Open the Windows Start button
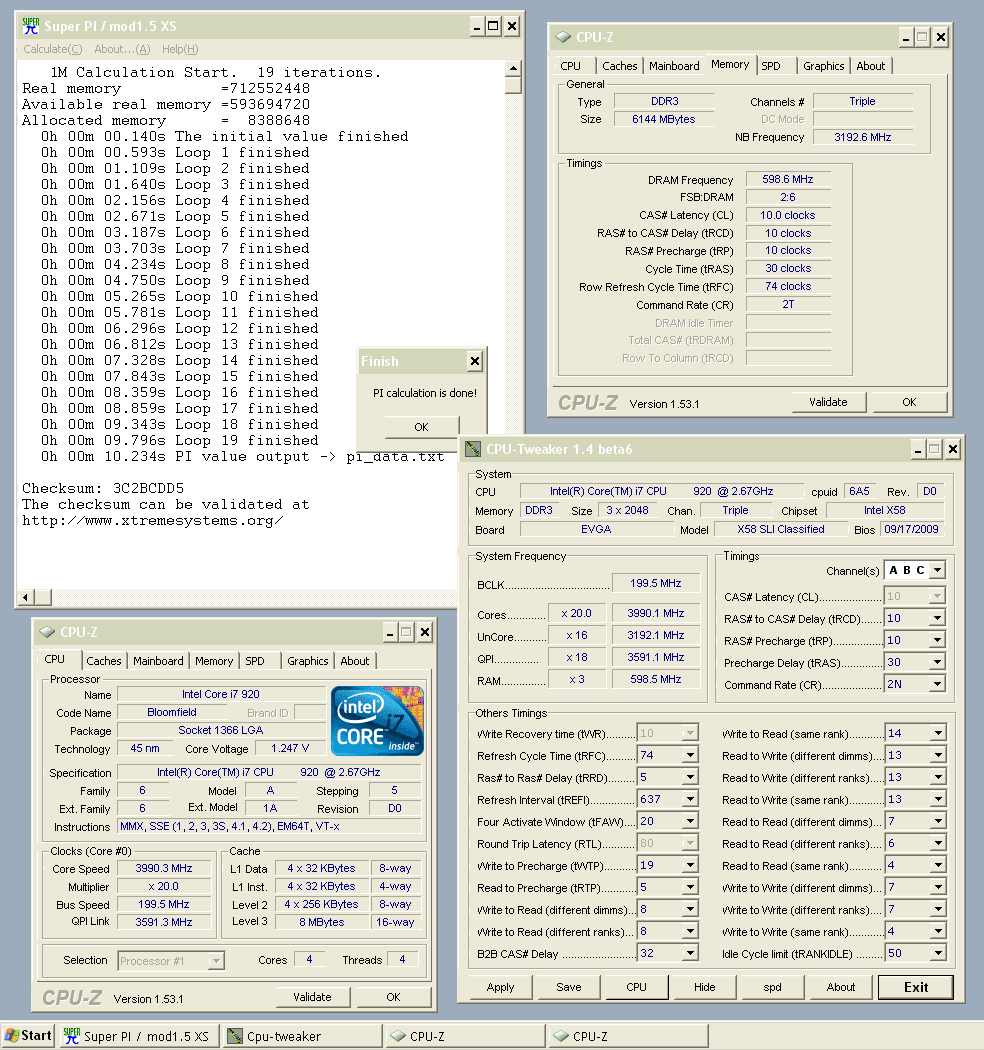The image size is (984, 1050). pos(27,1035)
